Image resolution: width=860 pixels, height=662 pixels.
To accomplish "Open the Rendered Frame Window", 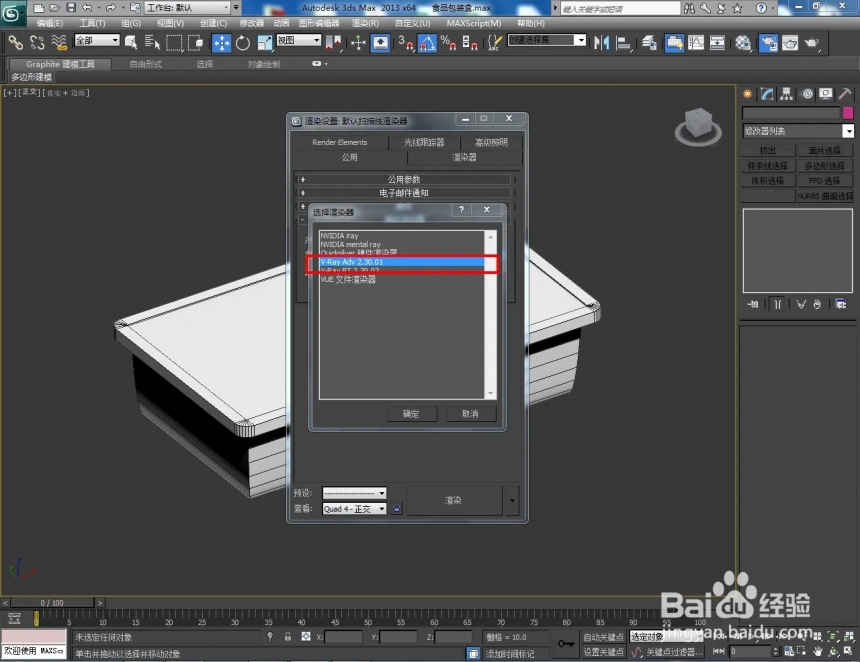I will coord(790,42).
